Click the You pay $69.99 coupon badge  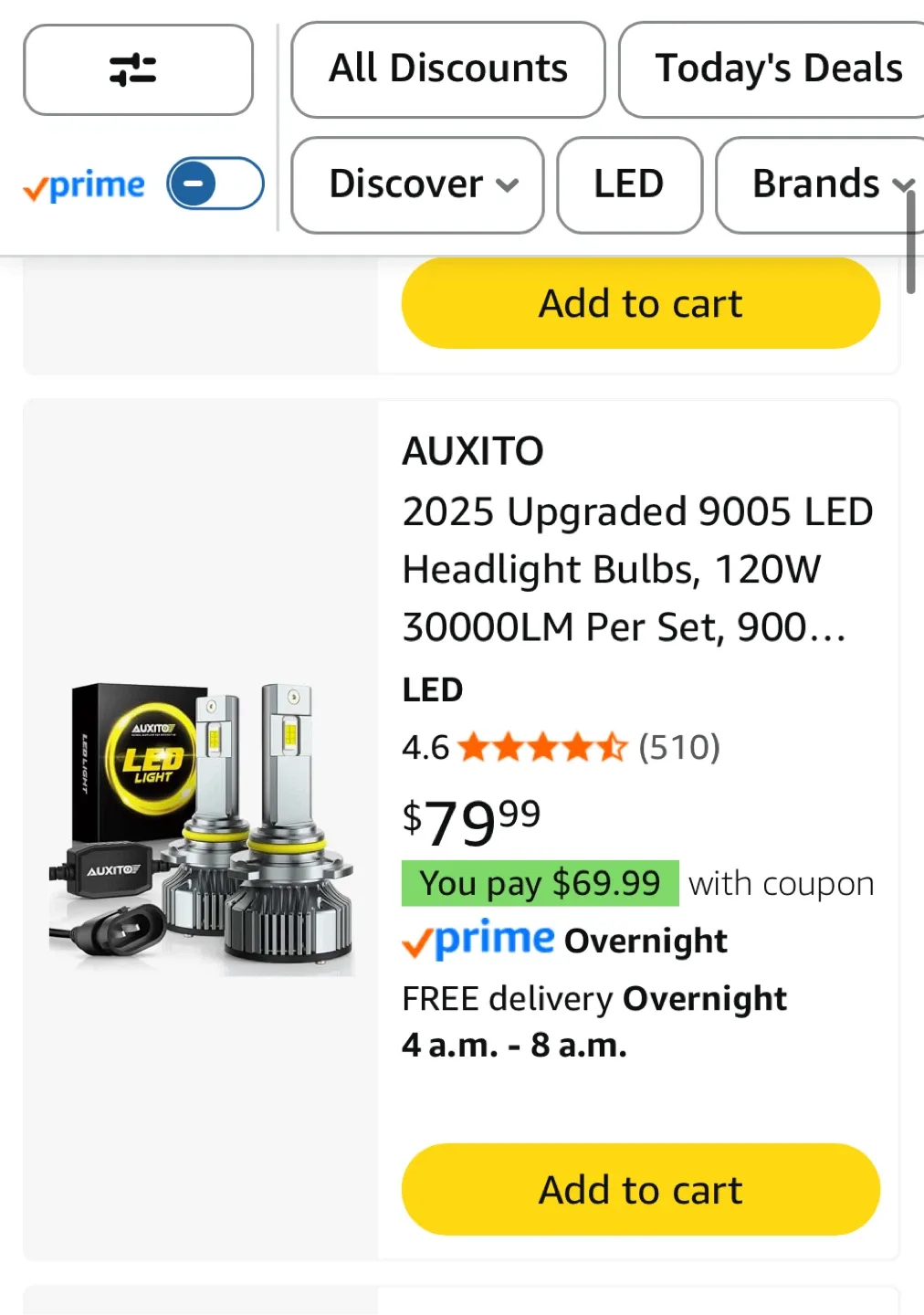click(541, 883)
